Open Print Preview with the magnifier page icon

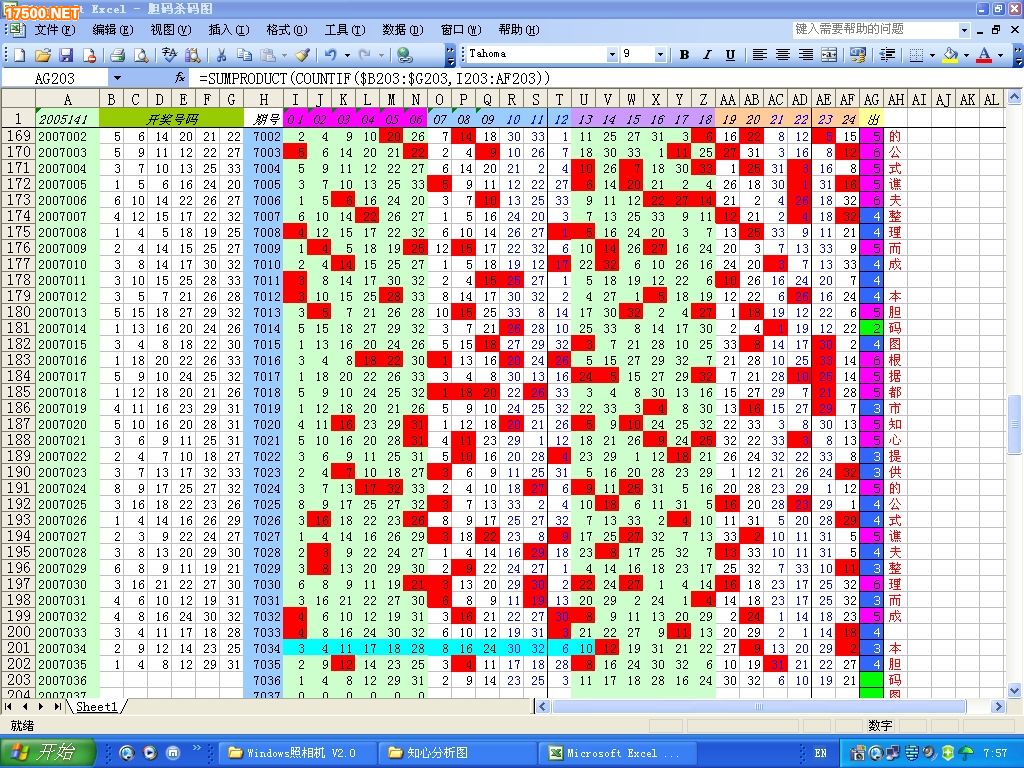141,56
